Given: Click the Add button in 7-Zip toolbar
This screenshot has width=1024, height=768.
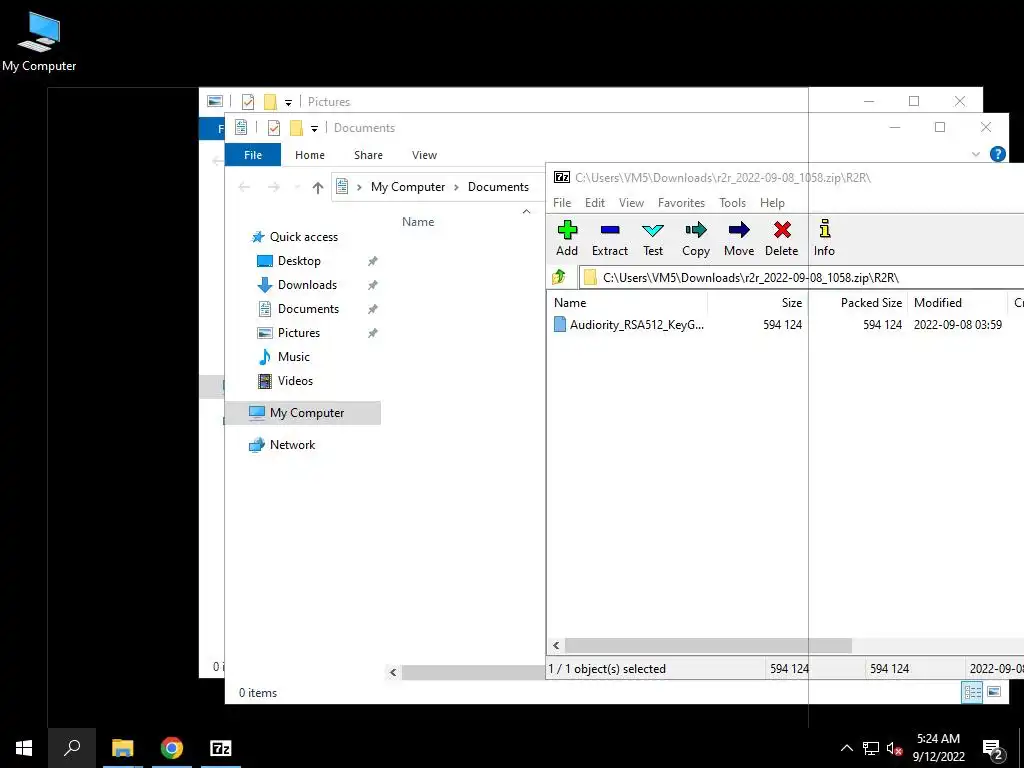Looking at the screenshot, I should click(567, 238).
